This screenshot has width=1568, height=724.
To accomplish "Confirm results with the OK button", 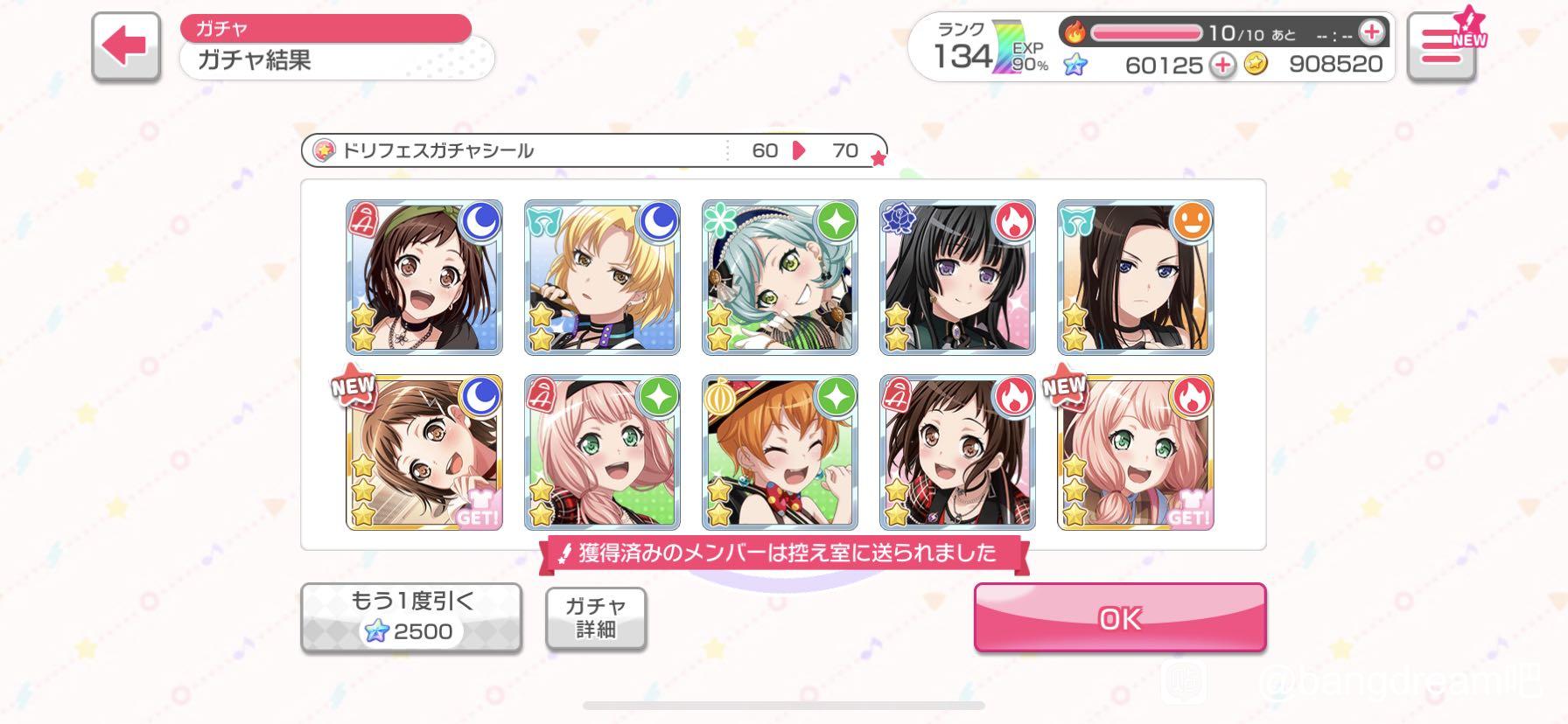I will click(x=1120, y=617).
